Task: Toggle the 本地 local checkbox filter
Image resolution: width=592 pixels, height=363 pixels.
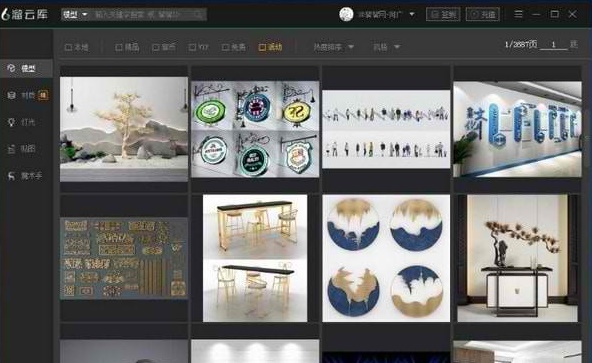Action: click(x=77, y=47)
